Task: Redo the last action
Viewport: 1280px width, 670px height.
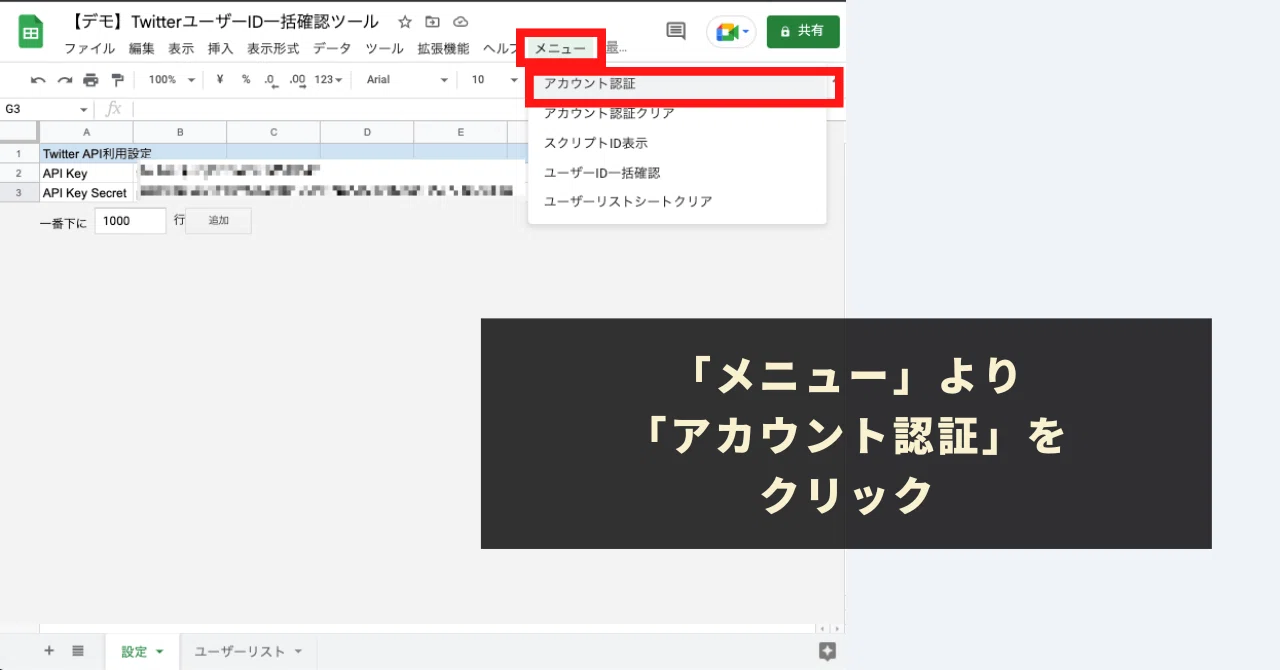Action: [x=65, y=80]
